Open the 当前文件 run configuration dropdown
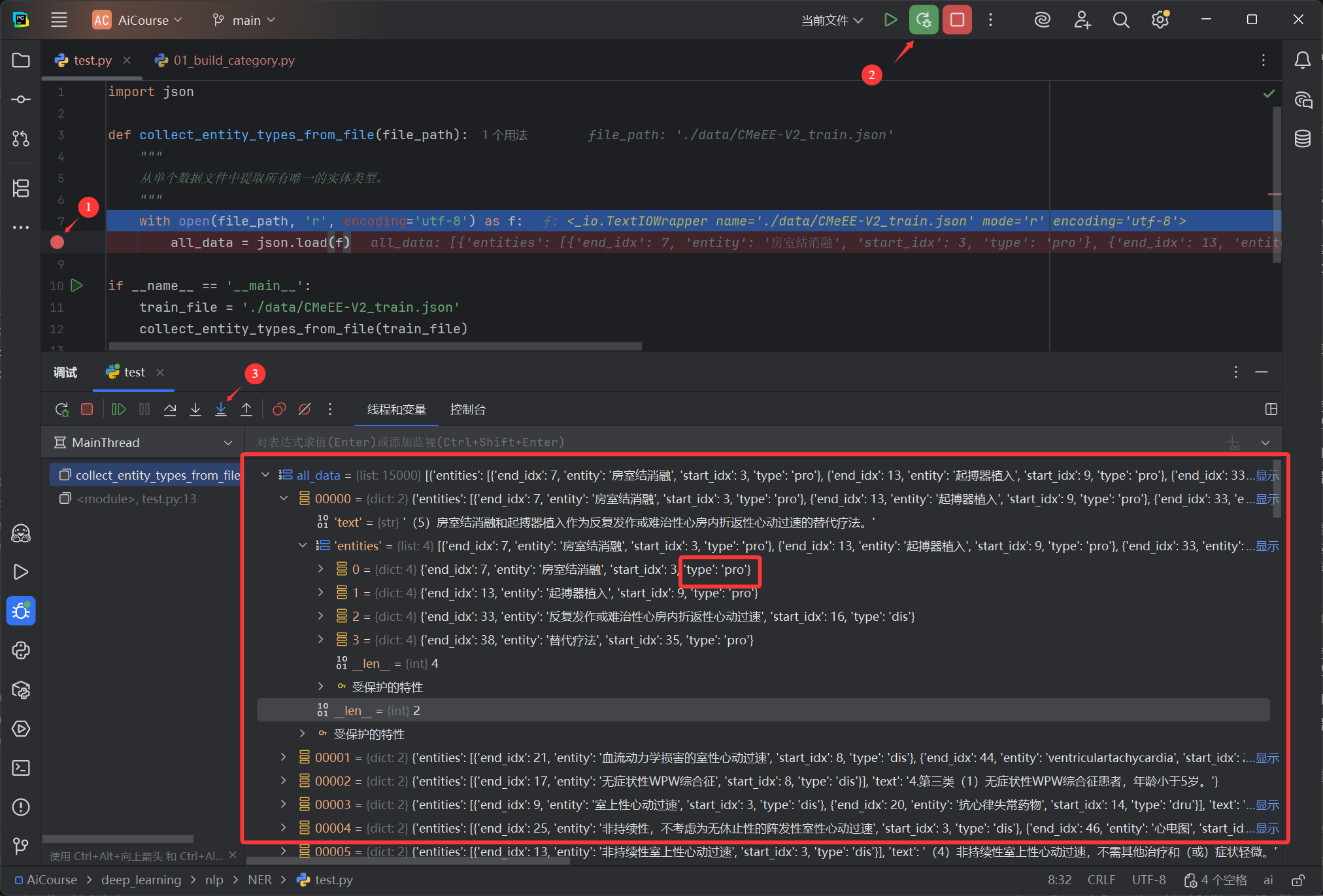The height and width of the screenshot is (896, 1323). 831,20
